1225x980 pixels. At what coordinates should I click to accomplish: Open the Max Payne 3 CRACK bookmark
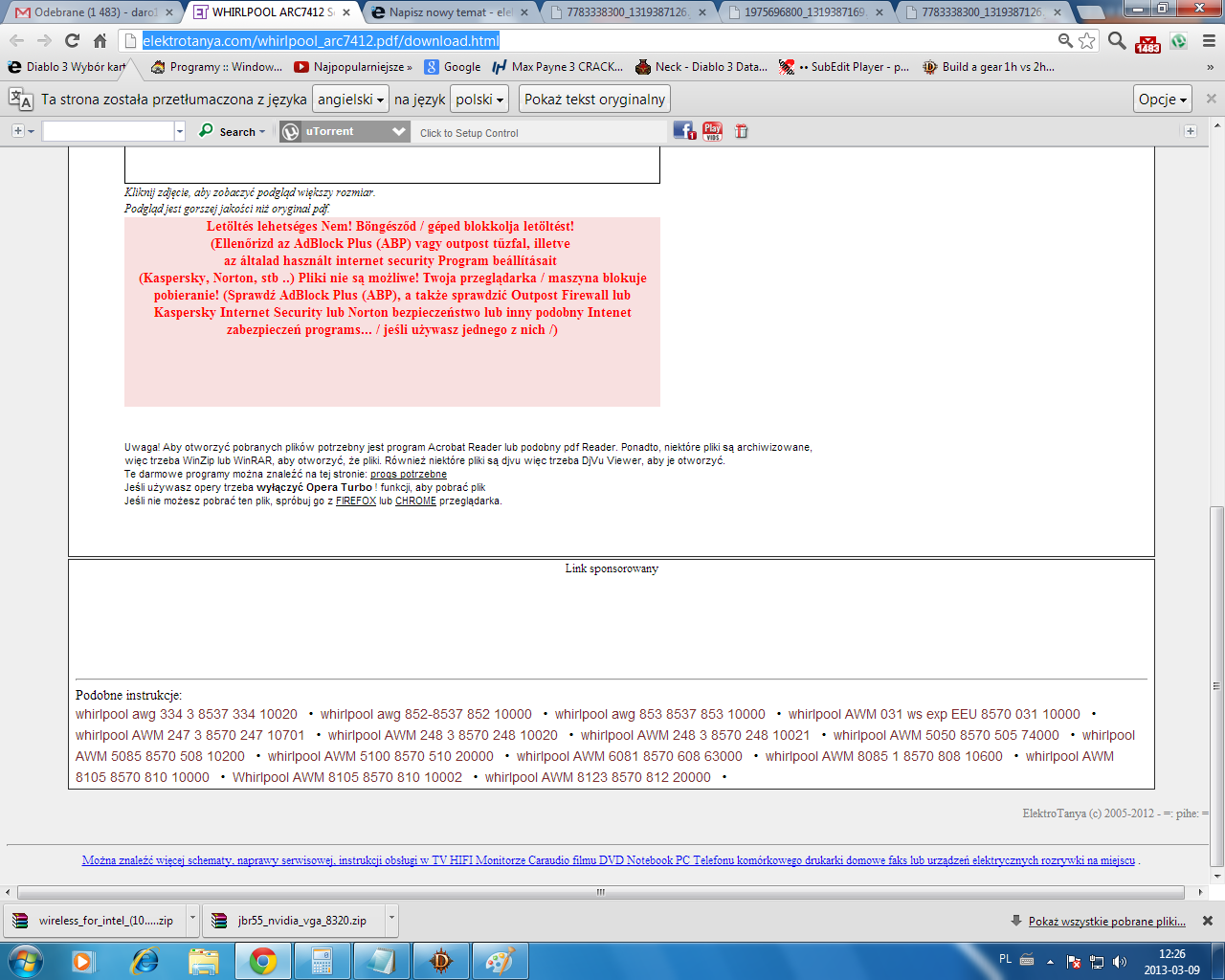[557, 67]
